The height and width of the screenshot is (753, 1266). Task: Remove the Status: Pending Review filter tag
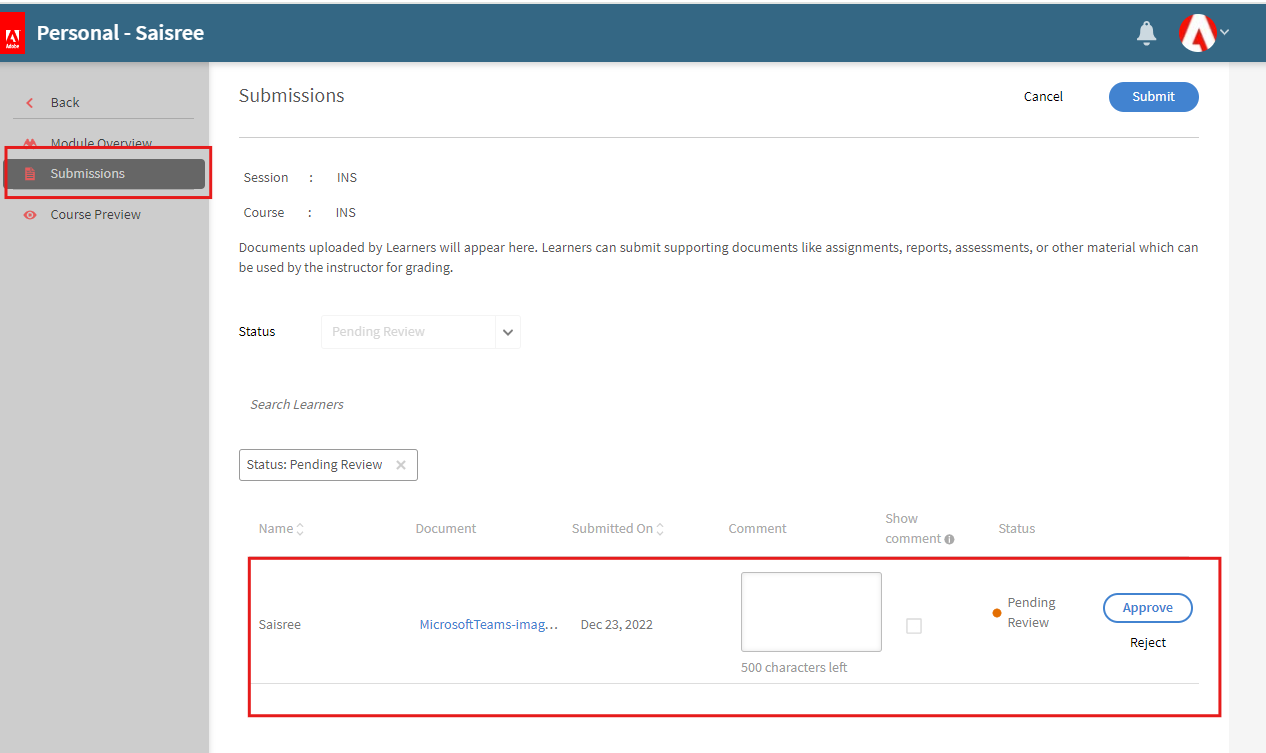coord(401,465)
